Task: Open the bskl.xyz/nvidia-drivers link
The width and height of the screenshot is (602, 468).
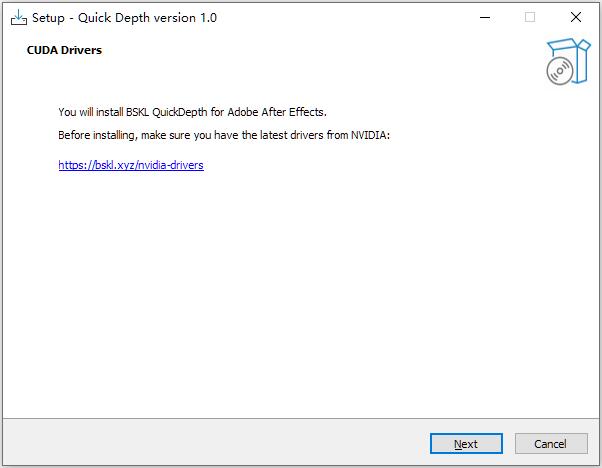Action: coord(131,165)
